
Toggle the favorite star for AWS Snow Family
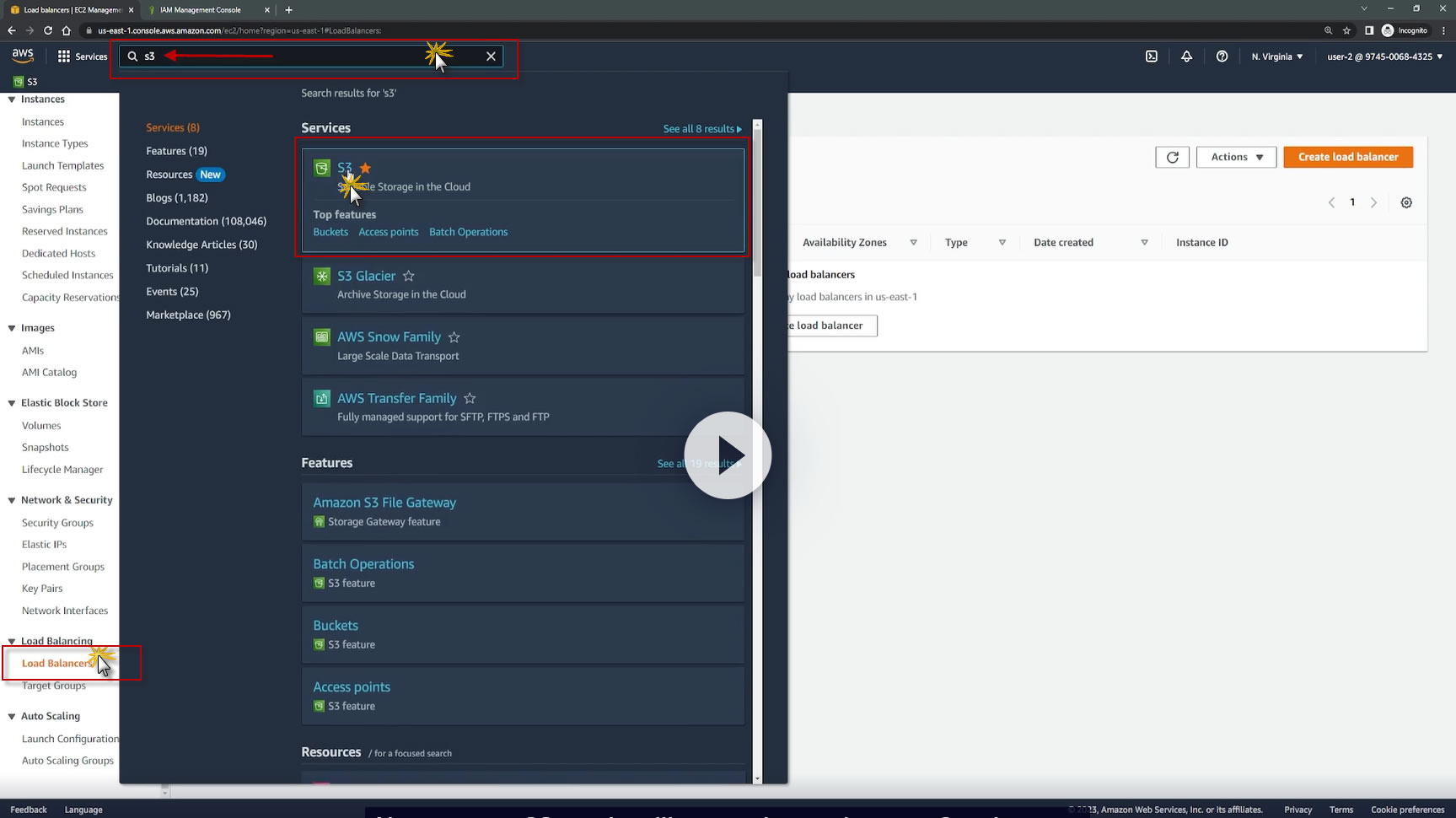[x=454, y=337]
